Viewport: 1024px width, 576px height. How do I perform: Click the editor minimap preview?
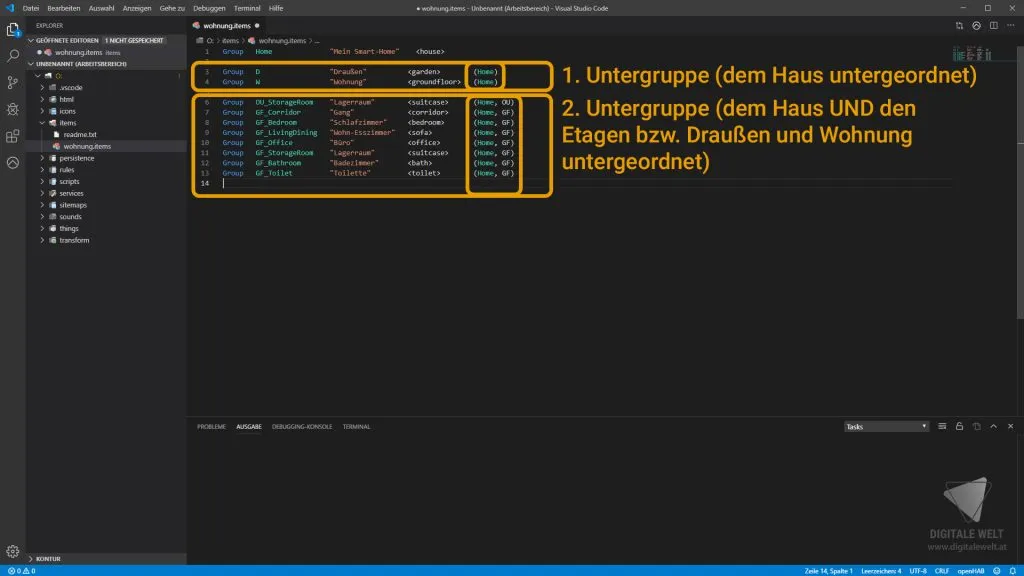point(972,53)
